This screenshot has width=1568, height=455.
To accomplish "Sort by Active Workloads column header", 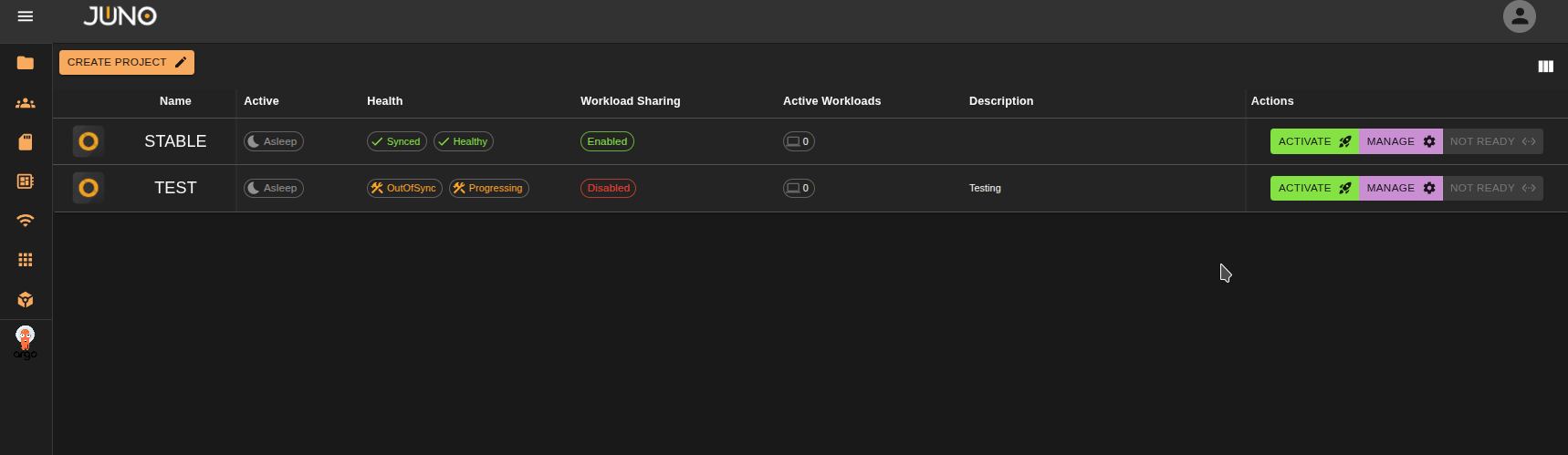I will tap(831, 101).
